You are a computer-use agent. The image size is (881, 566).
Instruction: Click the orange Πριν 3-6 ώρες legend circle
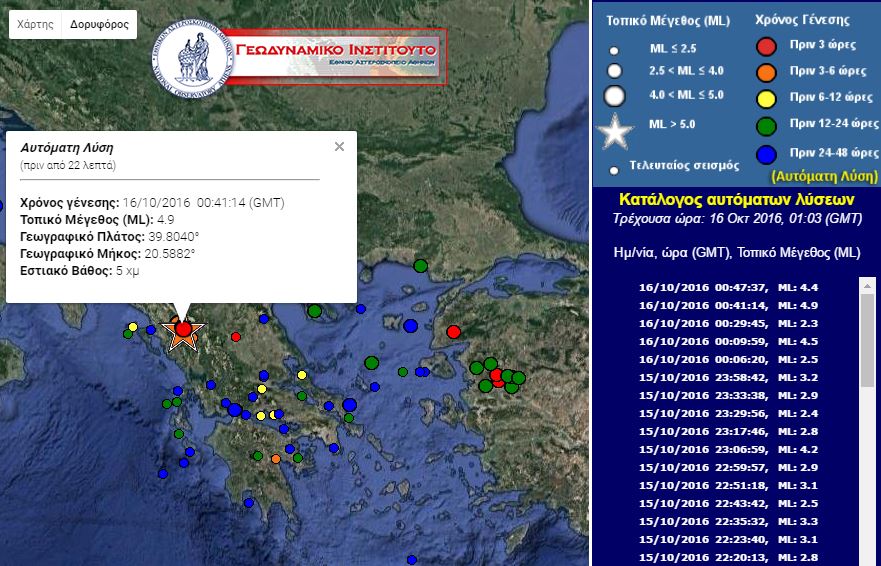[766, 72]
